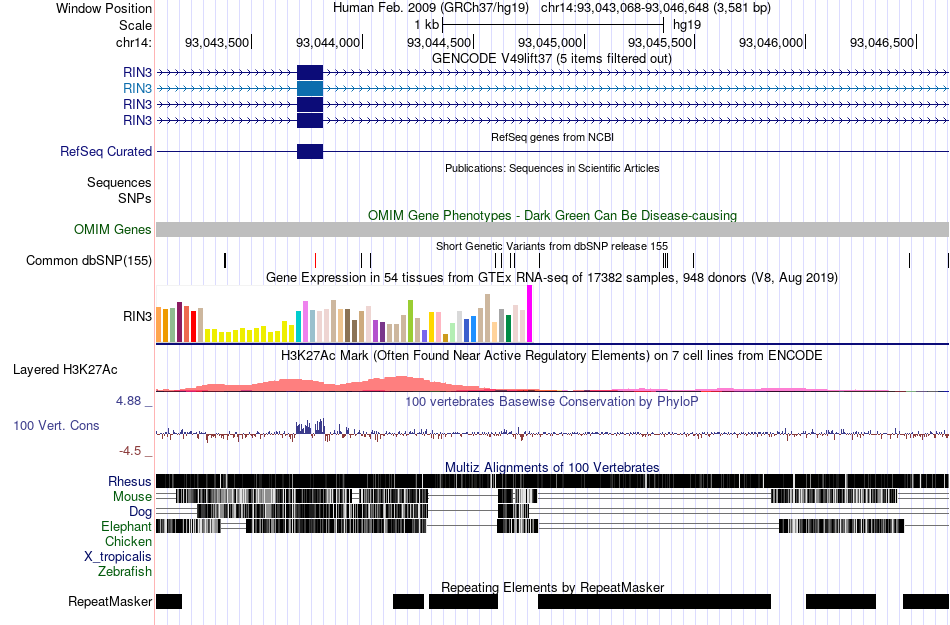This screenshot has height=625, width=950.
Task: Click the tall lime-green GTEx expression bar
Action: (410, 321)
